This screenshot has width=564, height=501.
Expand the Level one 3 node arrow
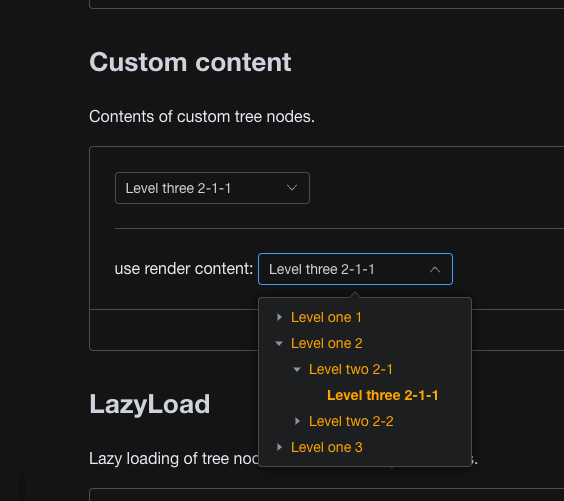click(x=279, y=447)
